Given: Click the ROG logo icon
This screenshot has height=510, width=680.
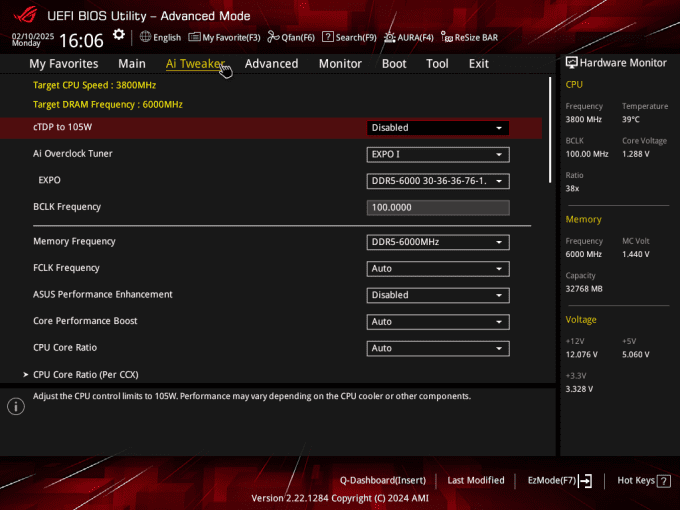Looking at the screenshot, I should (x=25, y=15).
